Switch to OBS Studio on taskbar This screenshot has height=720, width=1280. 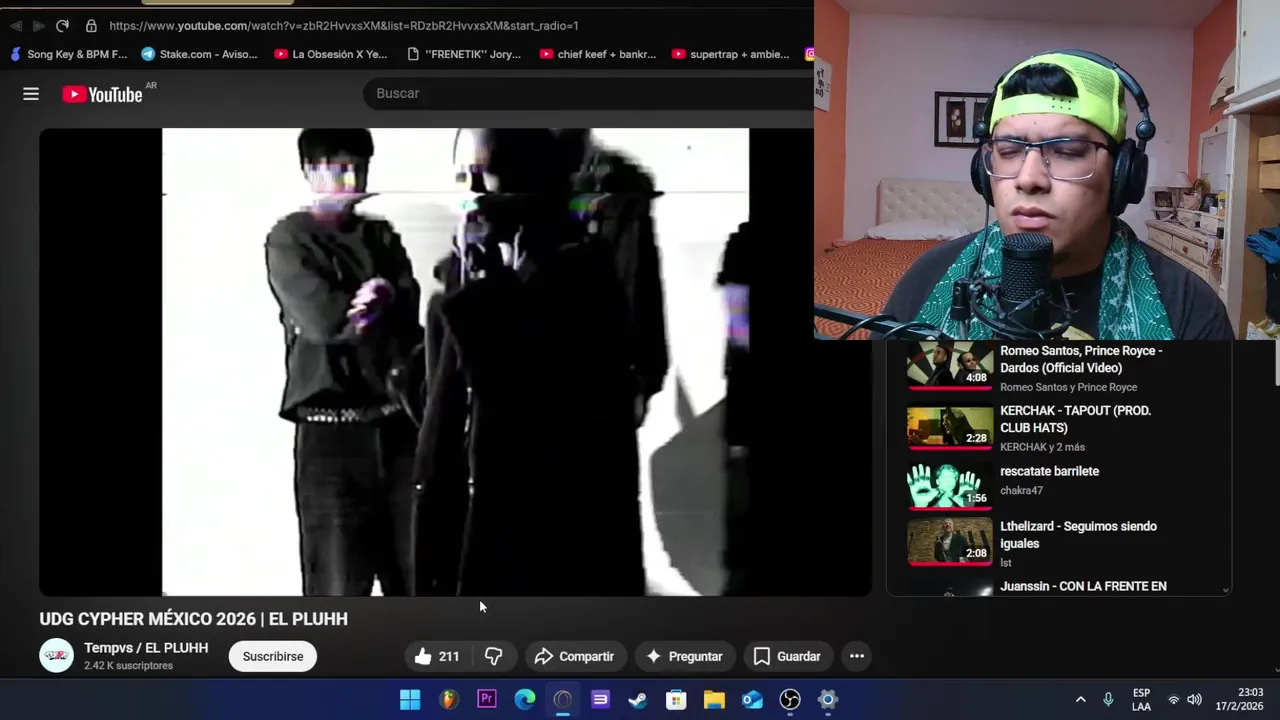click(790, 699)
